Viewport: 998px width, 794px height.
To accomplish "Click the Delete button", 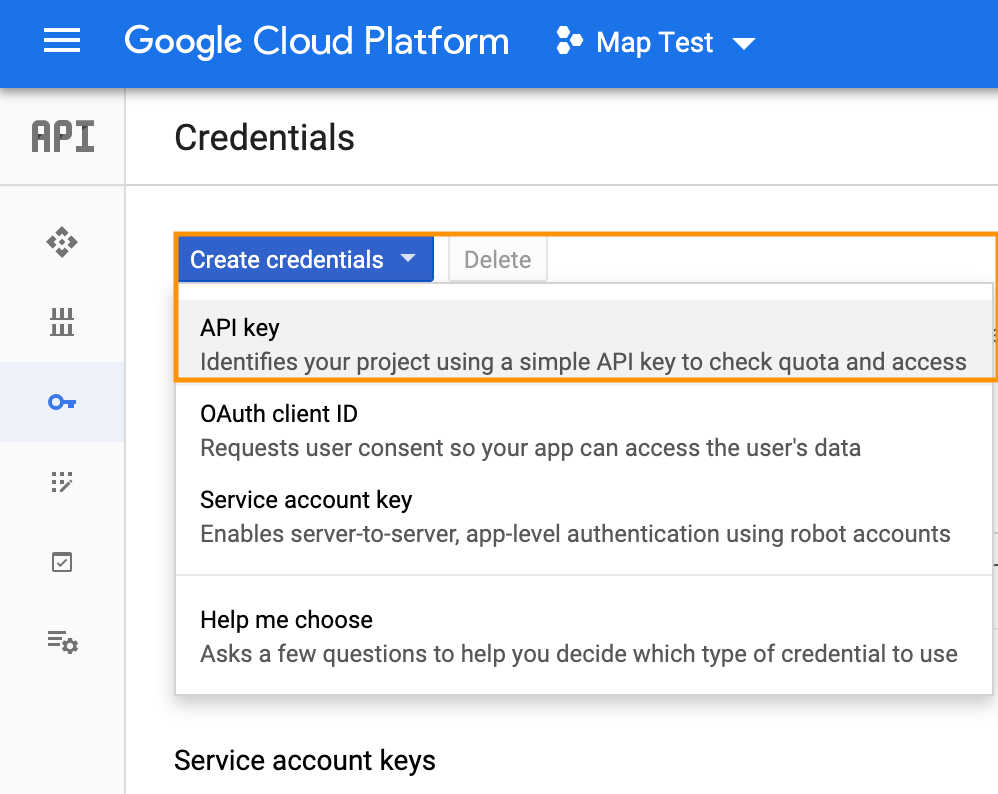I will coord(498,259).
